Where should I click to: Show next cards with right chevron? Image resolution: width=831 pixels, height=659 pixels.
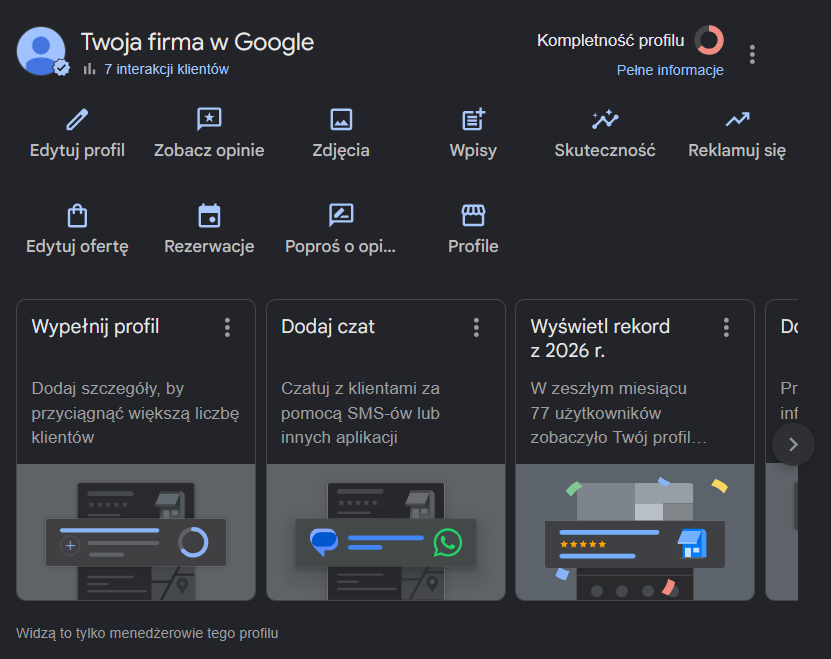point(793,444)
